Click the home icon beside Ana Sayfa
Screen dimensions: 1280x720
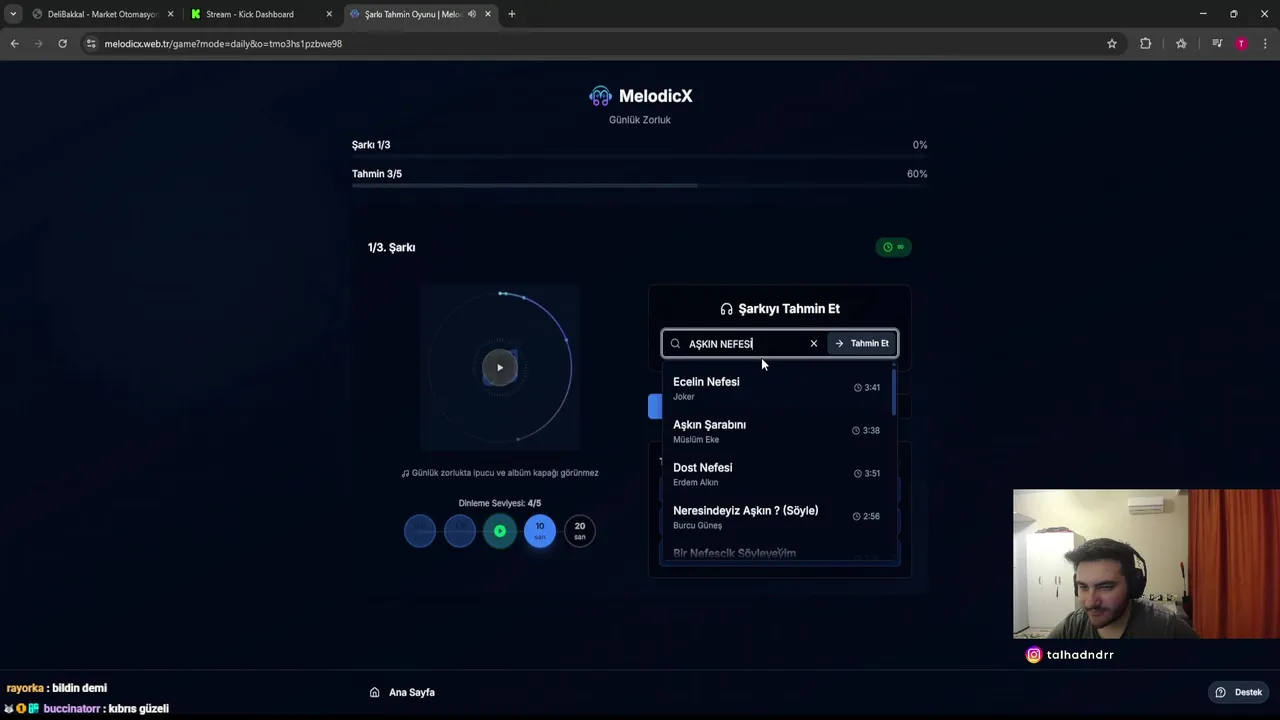(x=374, y=692)
